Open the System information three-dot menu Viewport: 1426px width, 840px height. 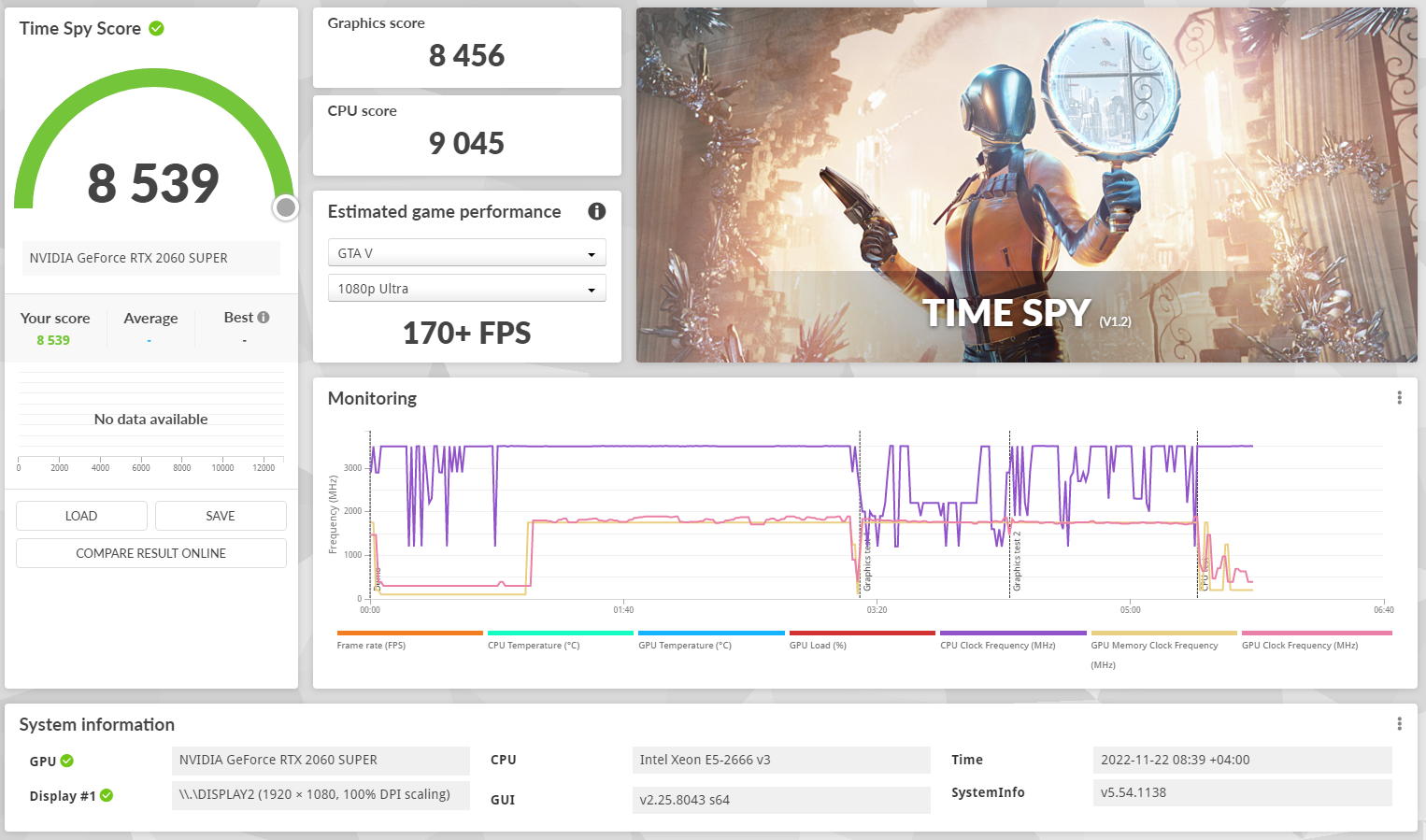click(x=1399, y=724)
